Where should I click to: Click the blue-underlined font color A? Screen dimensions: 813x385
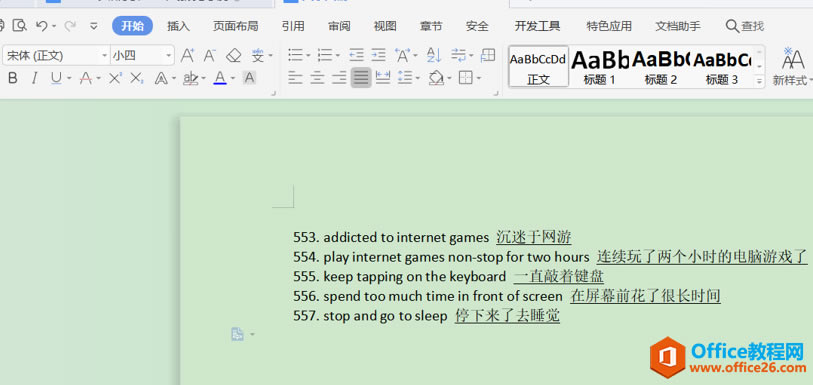(x=220, y=78)
